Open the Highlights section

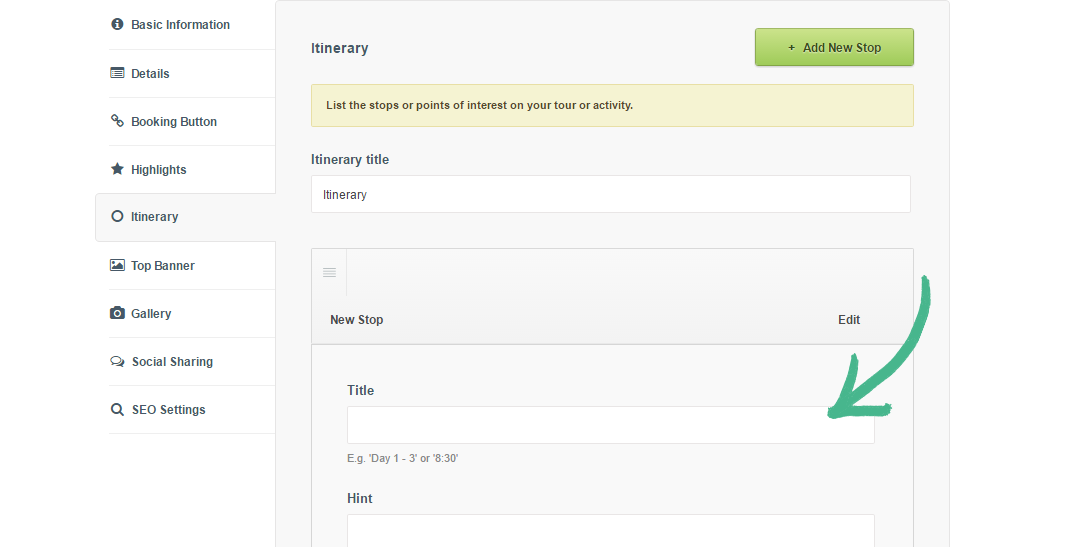[158, 169]
